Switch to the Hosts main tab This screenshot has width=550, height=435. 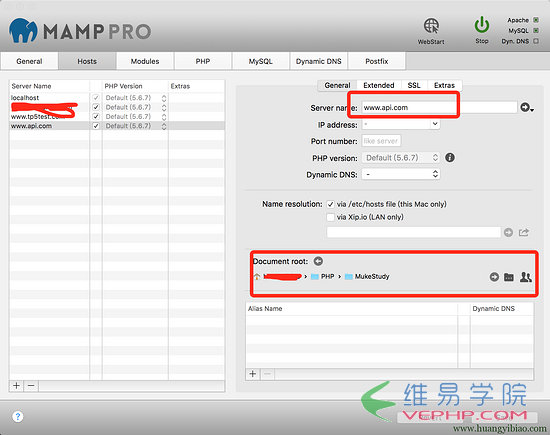[x=87, y=61]
